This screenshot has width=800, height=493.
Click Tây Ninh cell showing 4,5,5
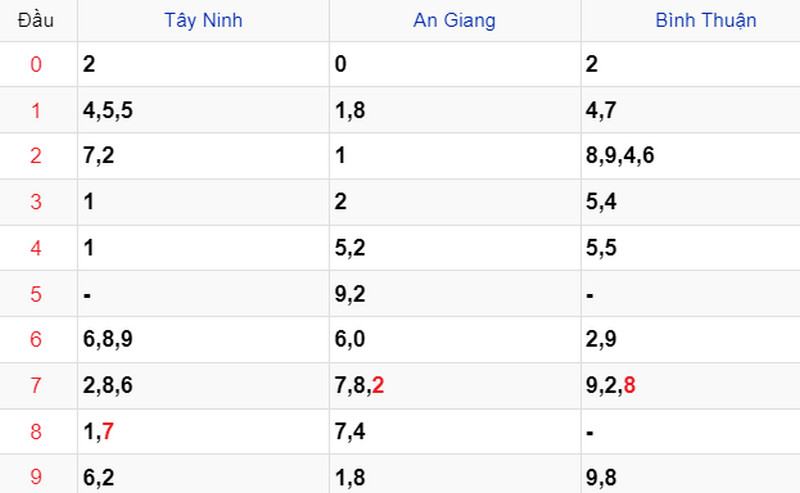tap(108, 111)
